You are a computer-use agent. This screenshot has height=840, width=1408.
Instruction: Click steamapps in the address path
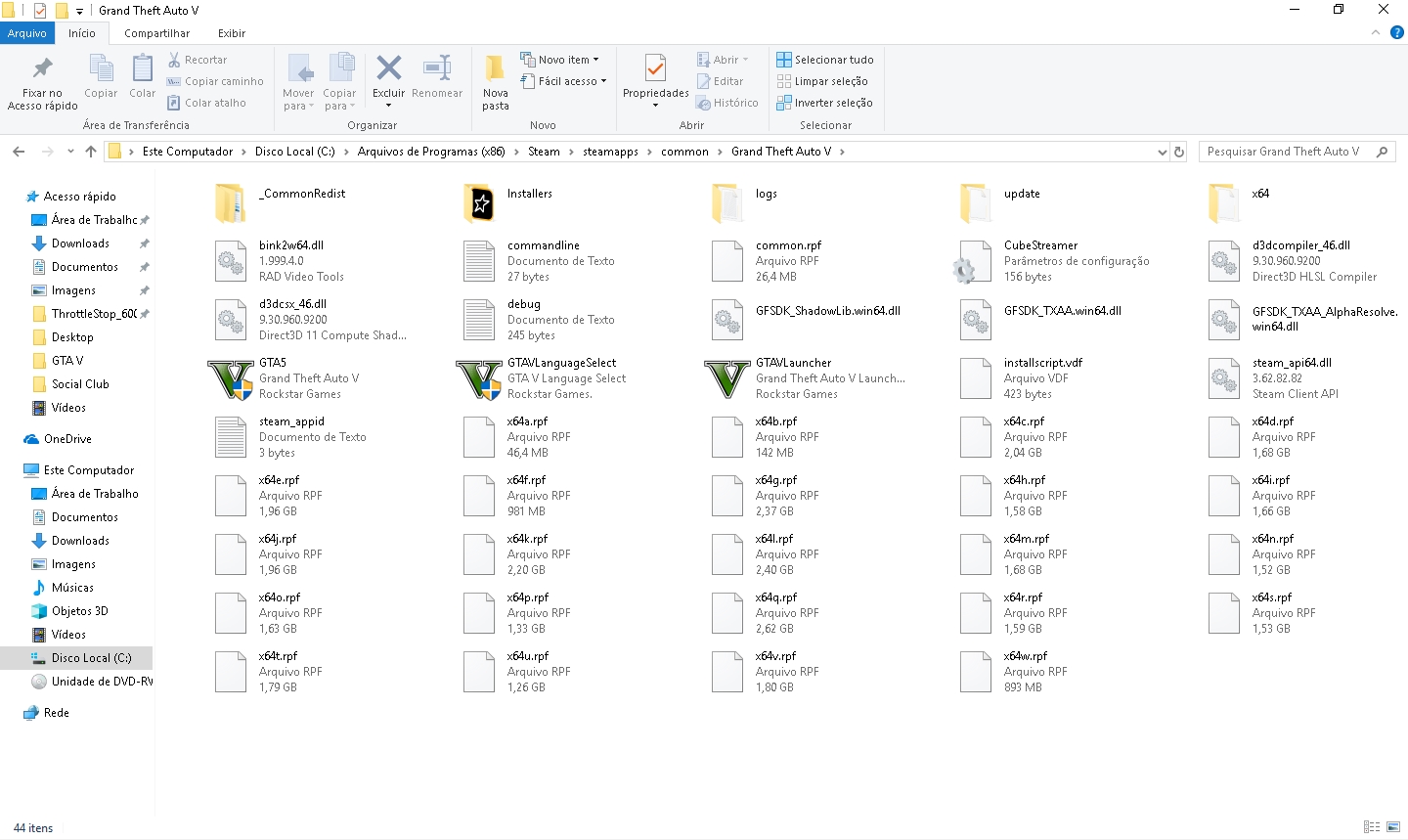(x=610, y=152)
